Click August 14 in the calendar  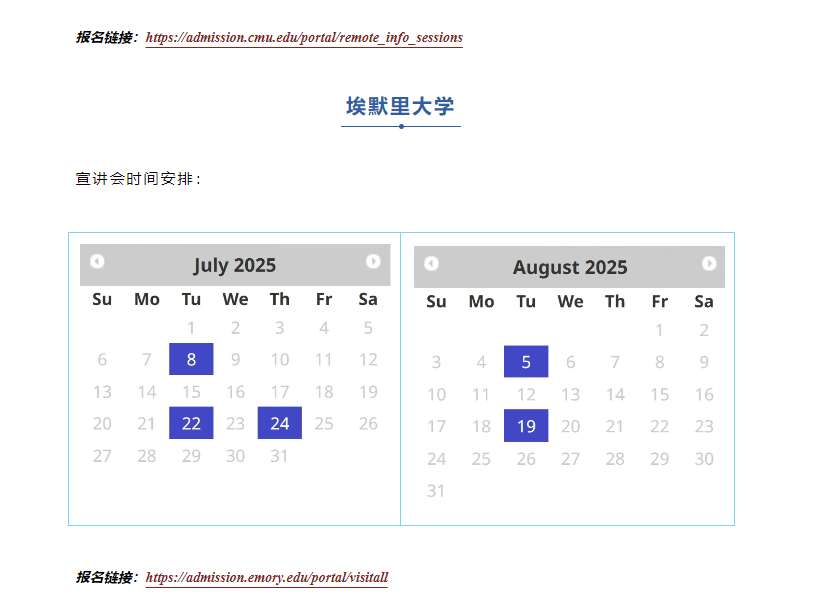(x=615, y=394)
